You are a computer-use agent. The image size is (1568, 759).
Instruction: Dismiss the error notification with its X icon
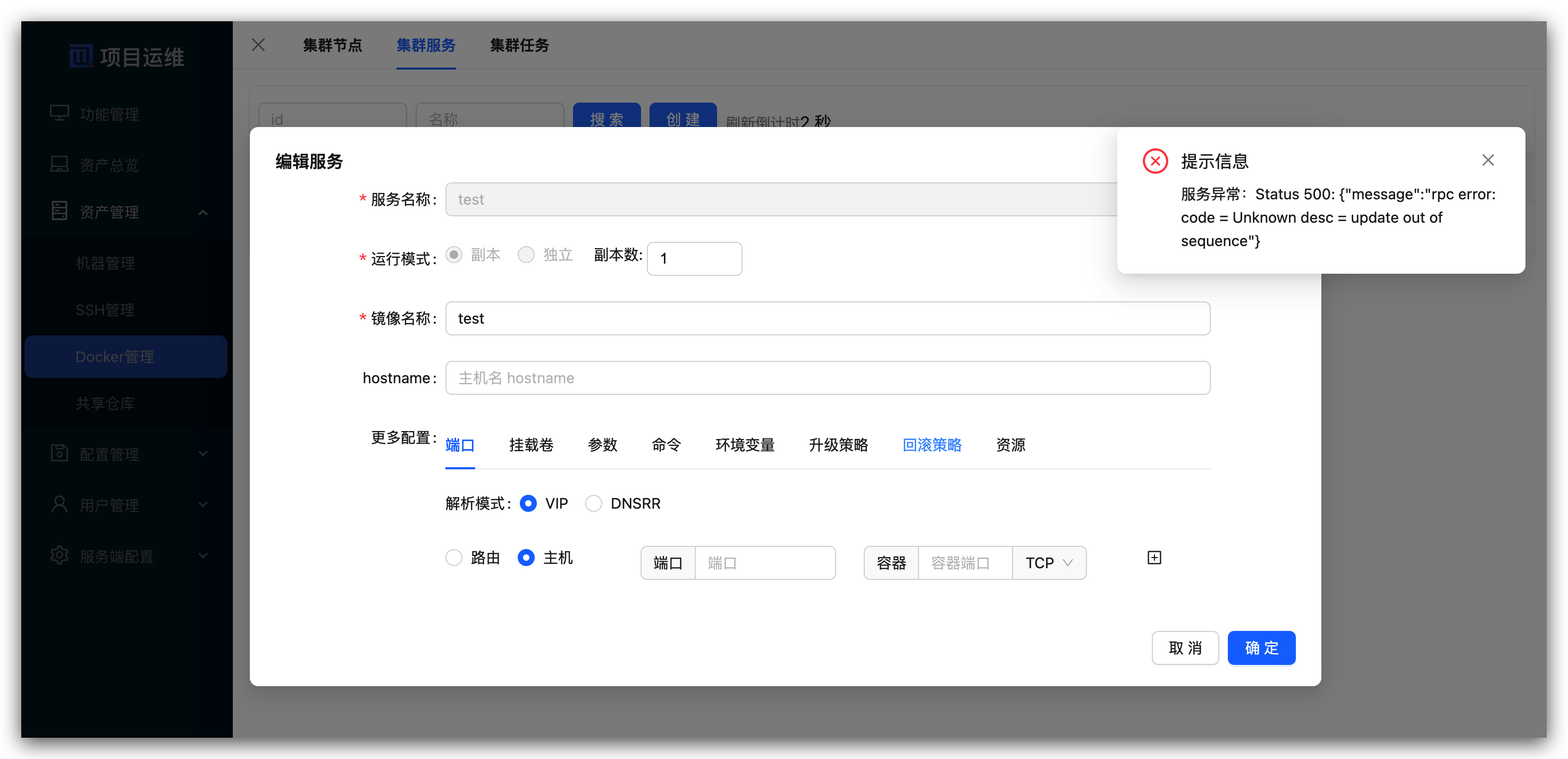click(x=1488, y=160)
